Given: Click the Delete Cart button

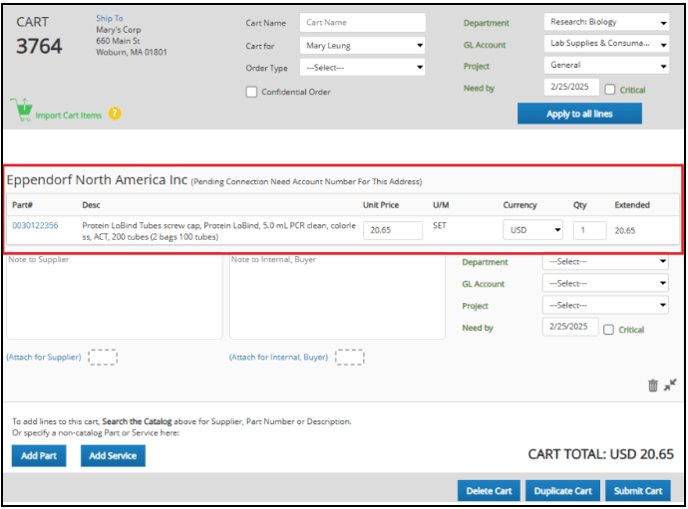Looking at the screenshot, I should click(x=489, y=491).
